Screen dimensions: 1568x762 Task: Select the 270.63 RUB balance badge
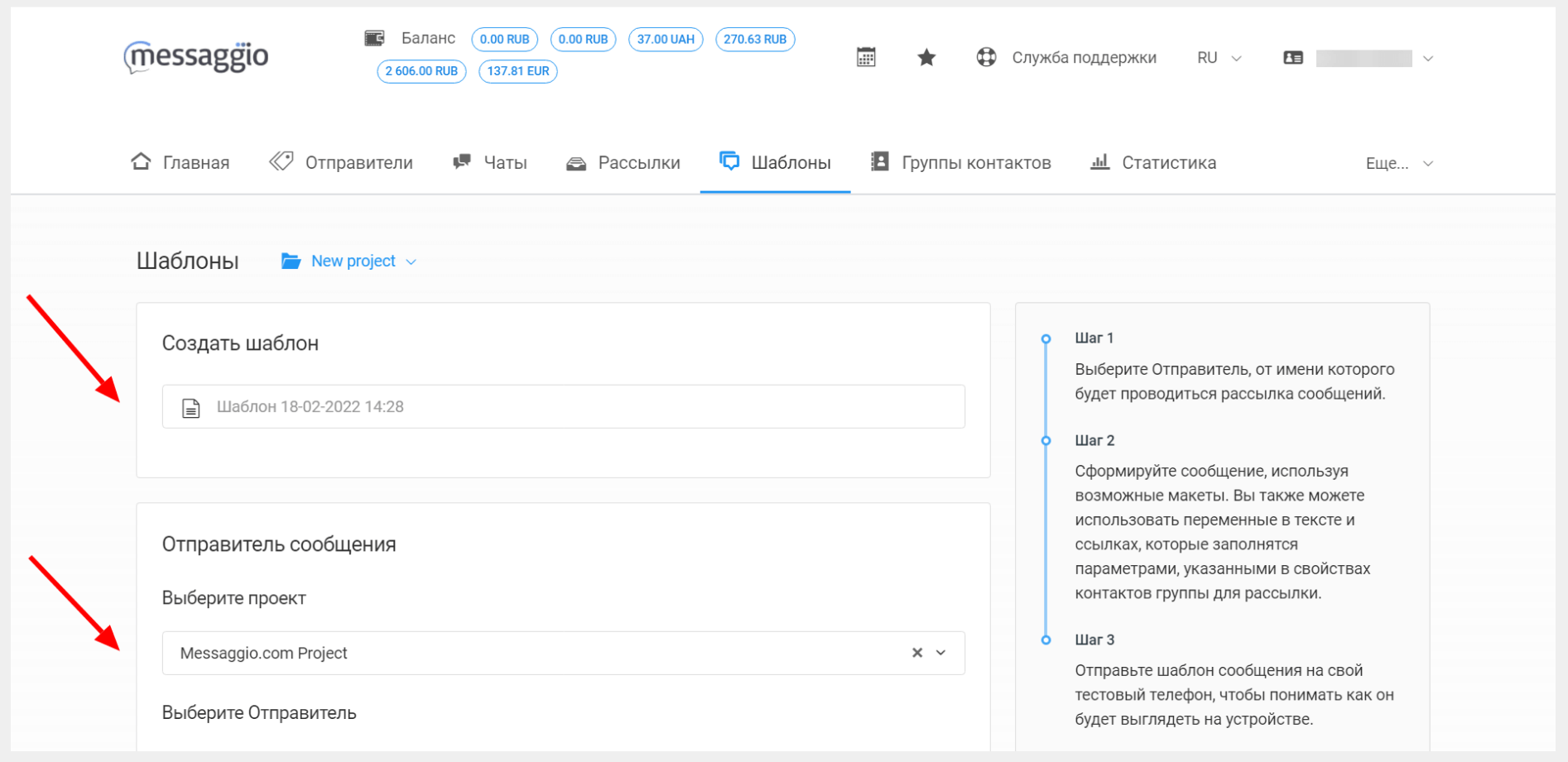[x=755, y=40]
